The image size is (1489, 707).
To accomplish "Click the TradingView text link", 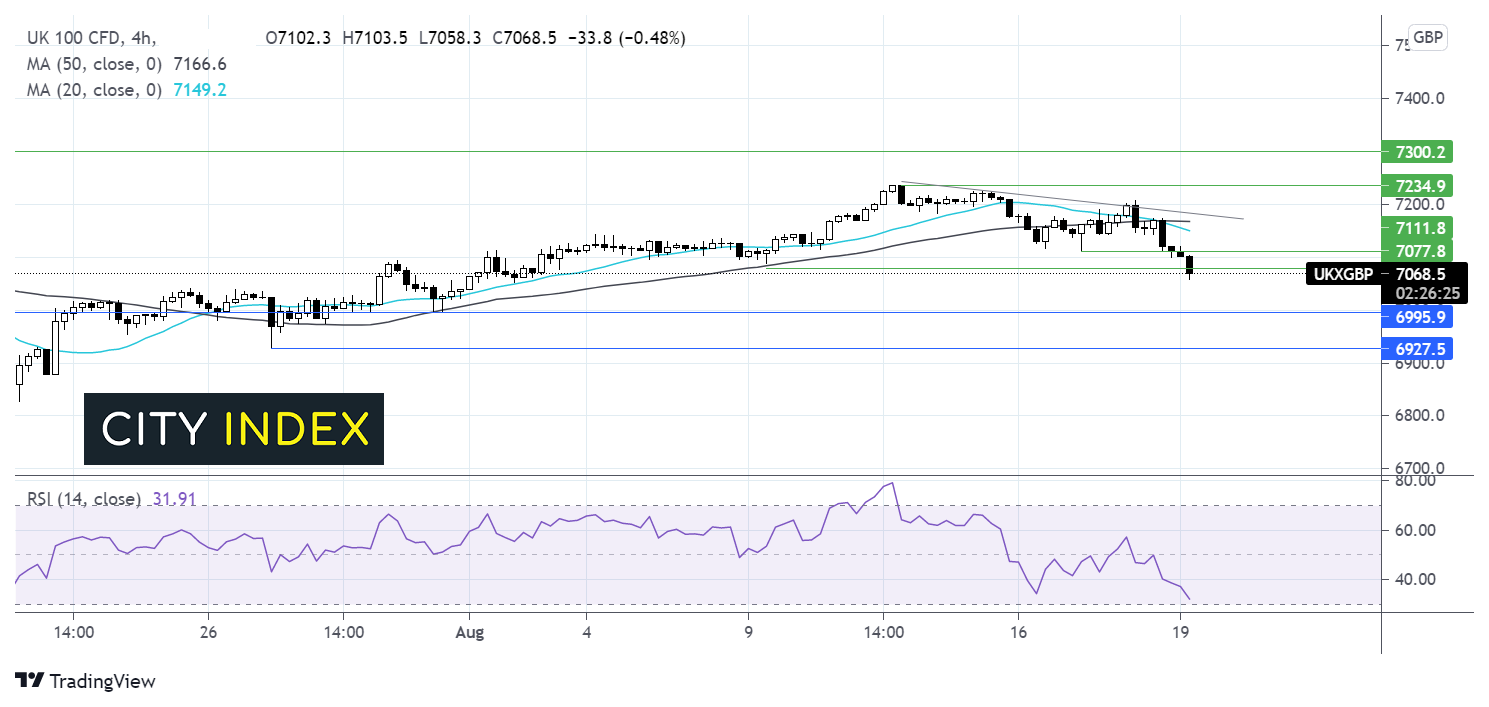I will click(103, 681).
